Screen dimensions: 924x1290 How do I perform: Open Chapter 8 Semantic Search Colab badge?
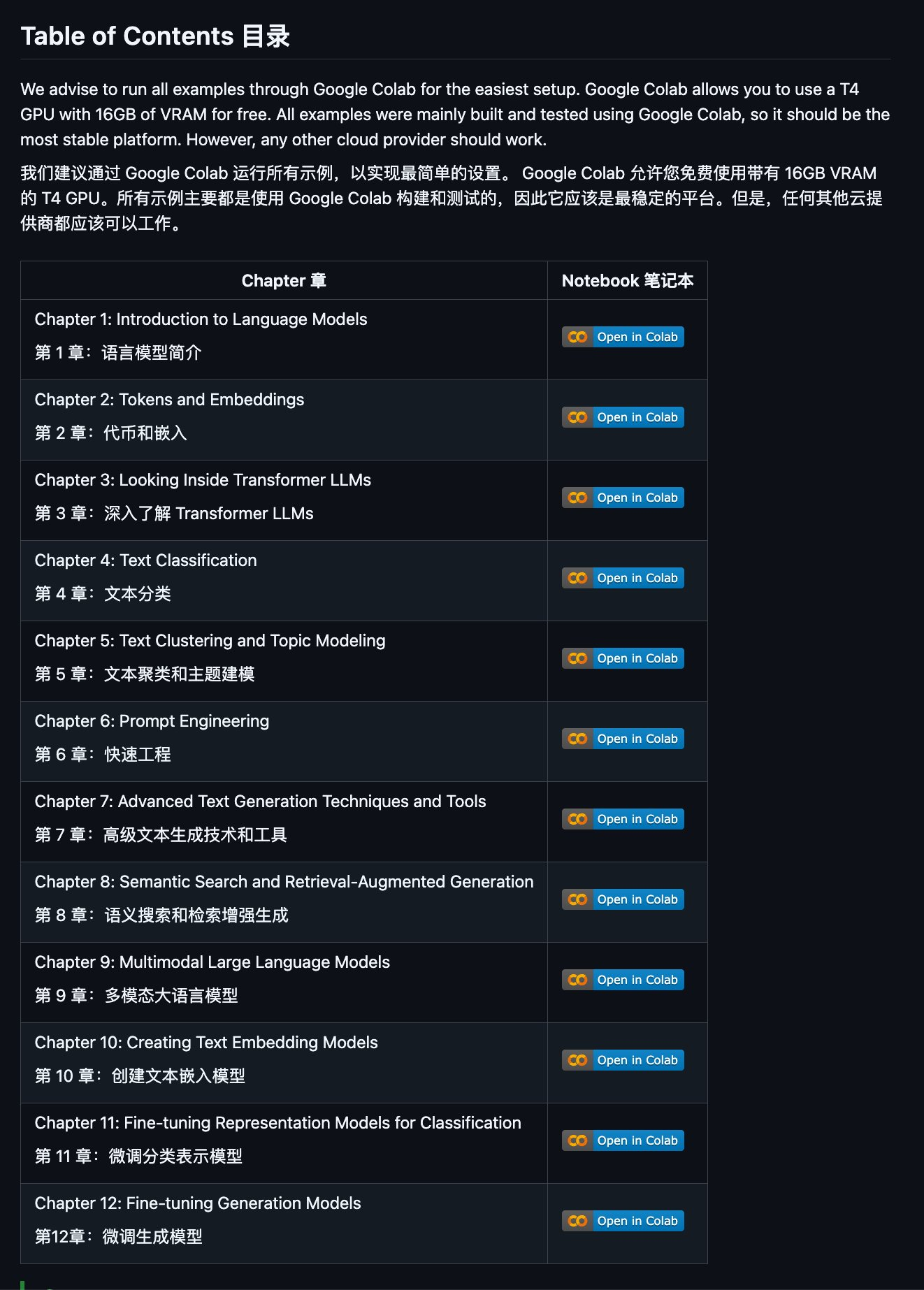click(623, 899)
